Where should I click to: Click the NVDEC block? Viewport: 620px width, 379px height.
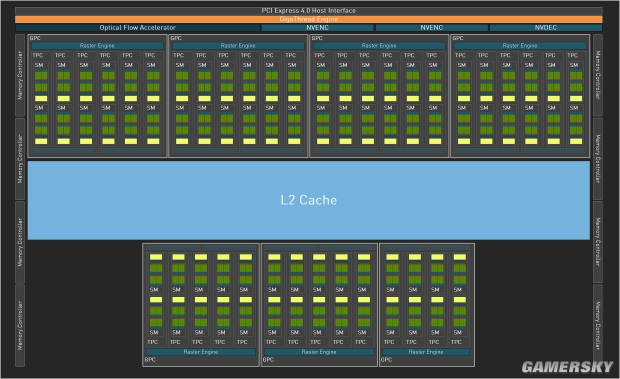tap(546, 28)
